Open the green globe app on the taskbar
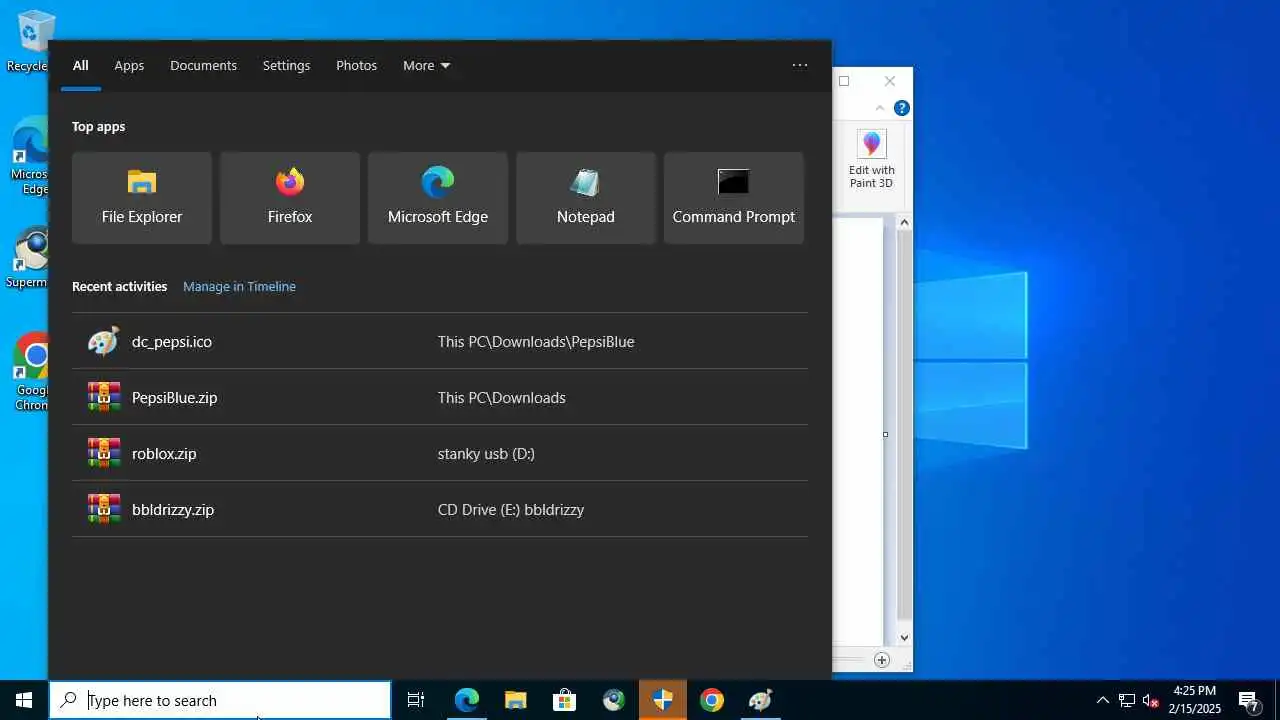The height and width of the screenshot is (720, 1280). click(614, 700)
